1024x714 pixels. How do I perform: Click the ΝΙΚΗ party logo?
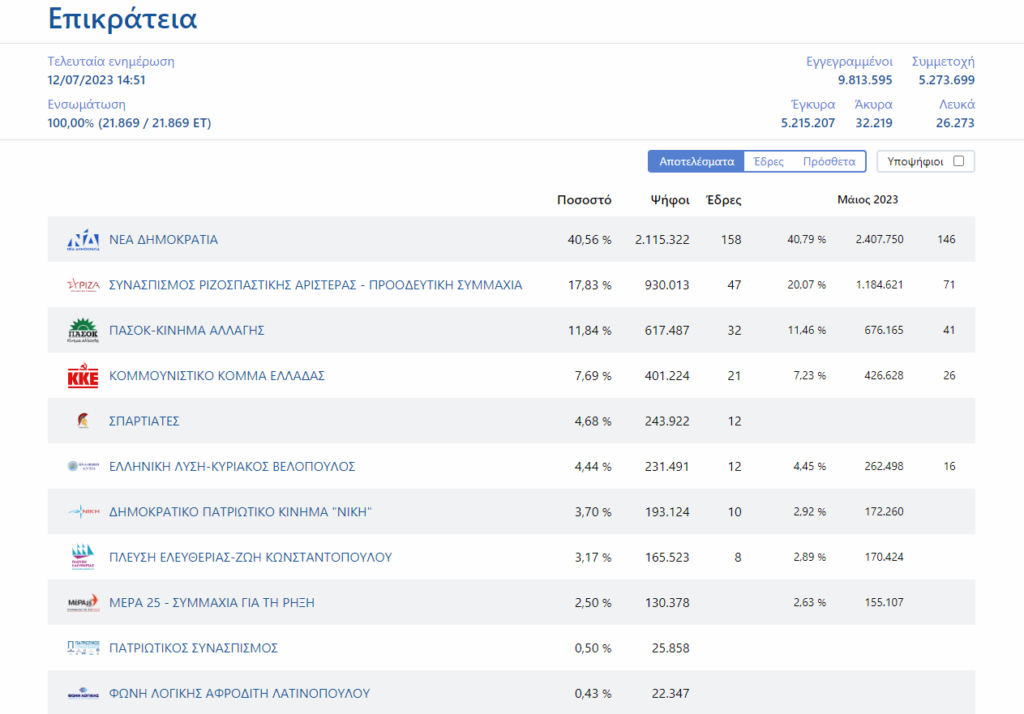(82, 512)
